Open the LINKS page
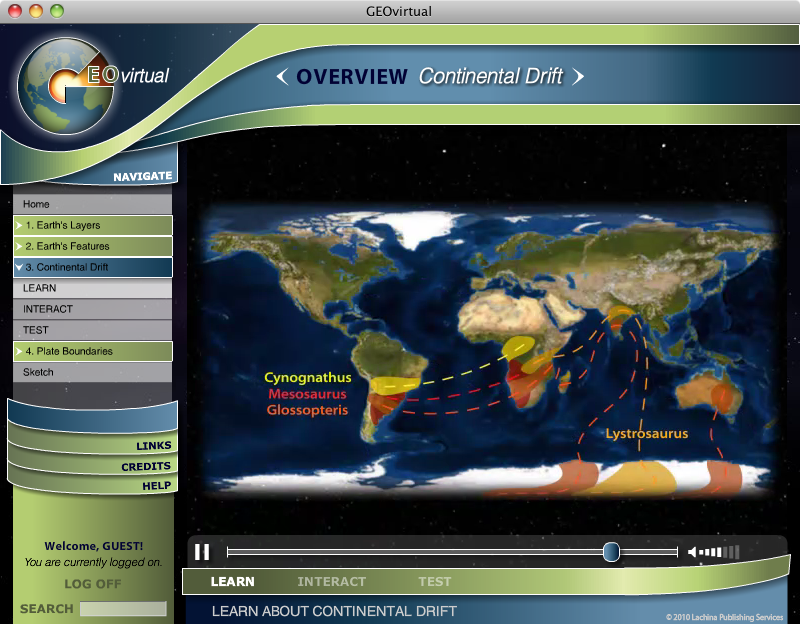 (x=154, y=445)
